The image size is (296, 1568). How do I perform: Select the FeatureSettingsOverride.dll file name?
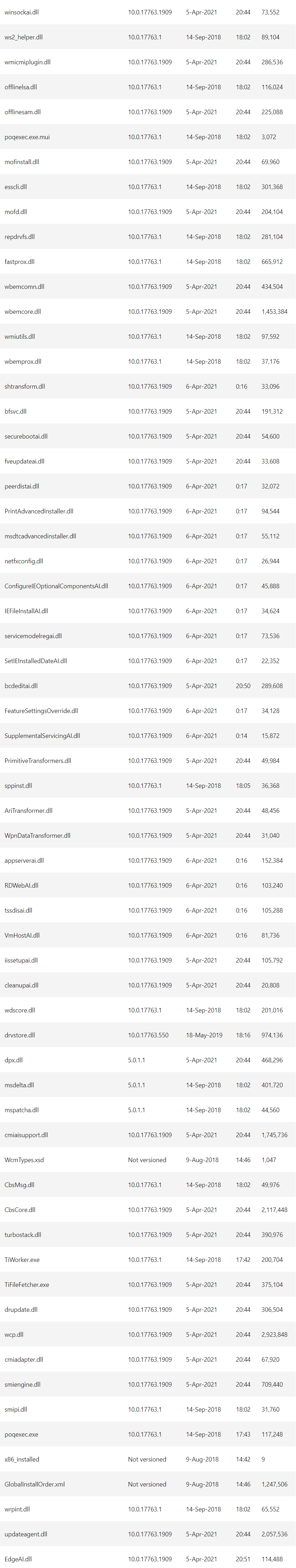point(41,711)
